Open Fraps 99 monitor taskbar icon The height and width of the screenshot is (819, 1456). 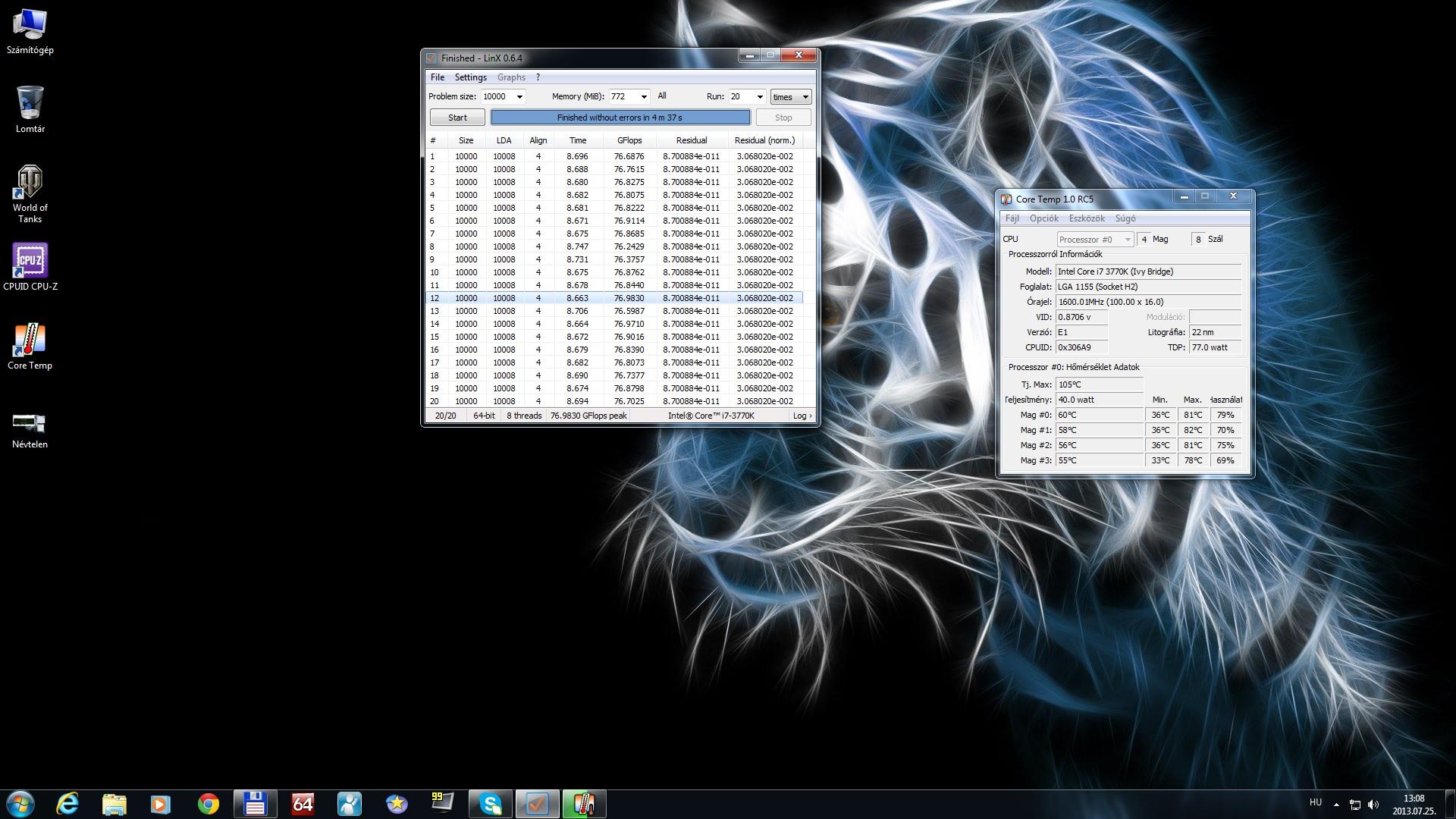click(x=443, y=804)
